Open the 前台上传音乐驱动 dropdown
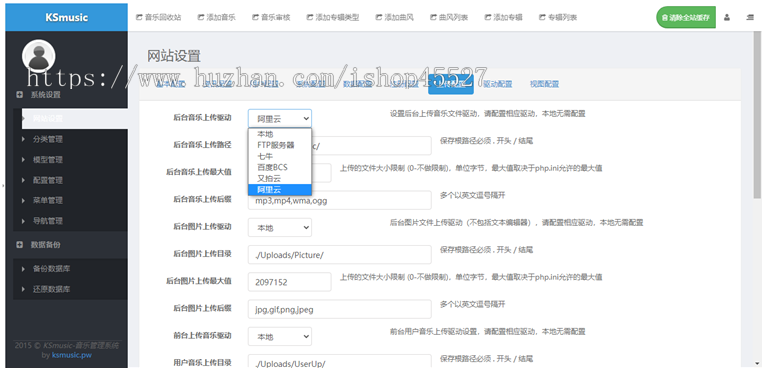The image size is (764, 370). click(x=280, y=336)
